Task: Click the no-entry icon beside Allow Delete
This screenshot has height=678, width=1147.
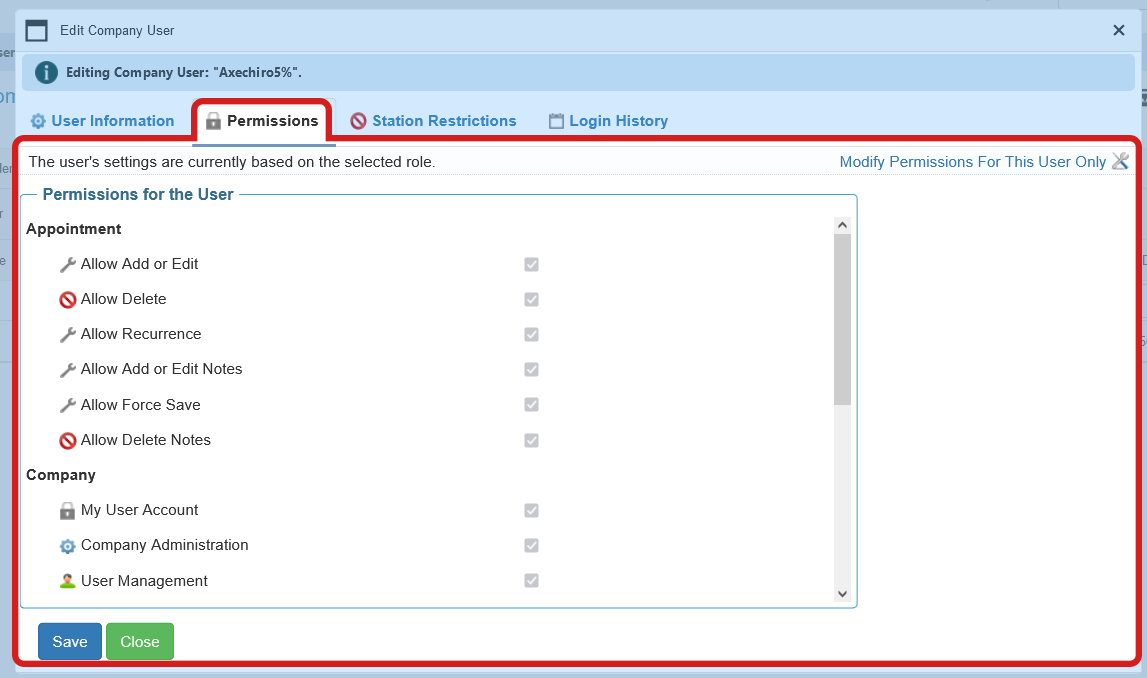Action: (67, 299)
